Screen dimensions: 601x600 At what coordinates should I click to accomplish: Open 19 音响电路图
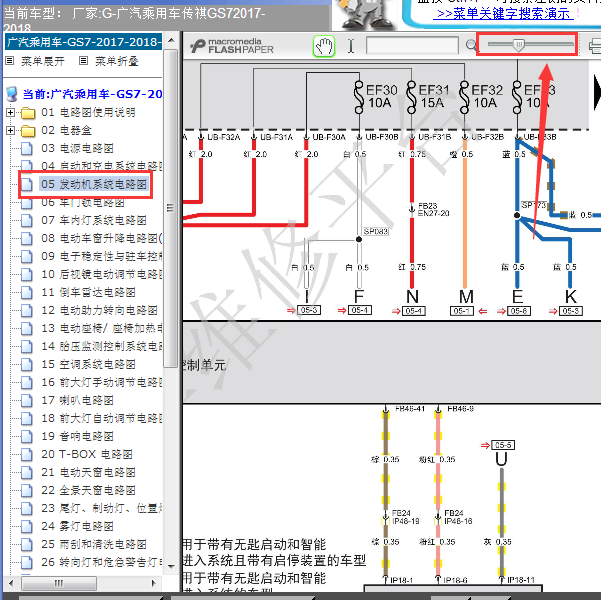(77, 436)
